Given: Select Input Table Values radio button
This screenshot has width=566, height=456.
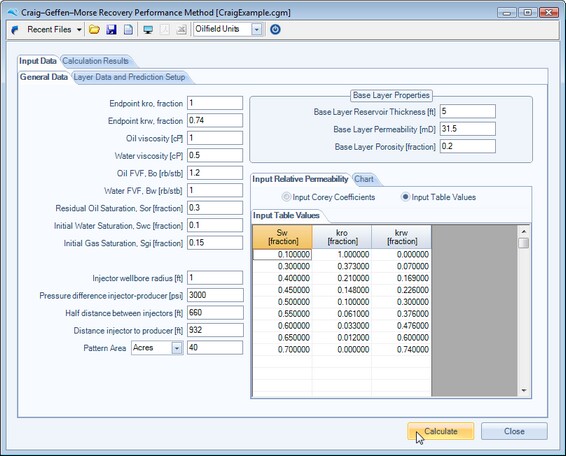Looking at the screenshot, I should click(x=405, y=197).
